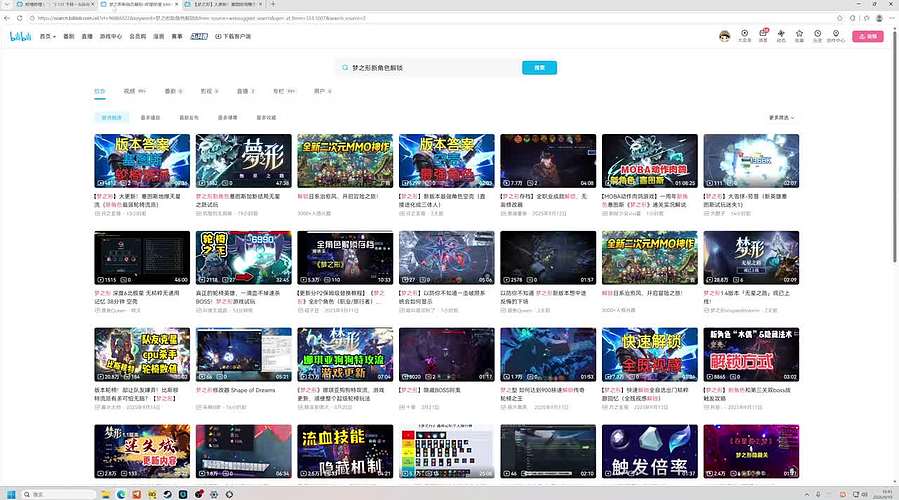This screenshot has height=500, width=899.
Task: Open the 动态 feed icon in header
Action: pos(781,36)
